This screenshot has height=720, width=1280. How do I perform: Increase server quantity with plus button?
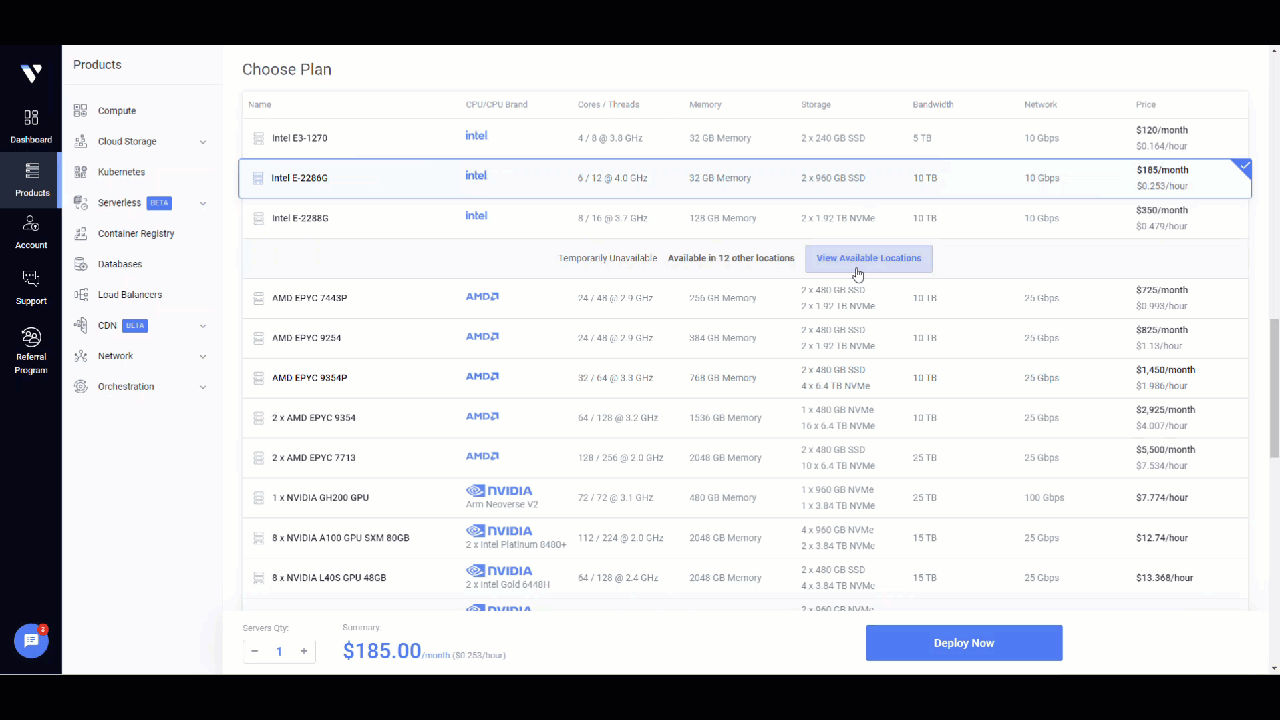304,651
